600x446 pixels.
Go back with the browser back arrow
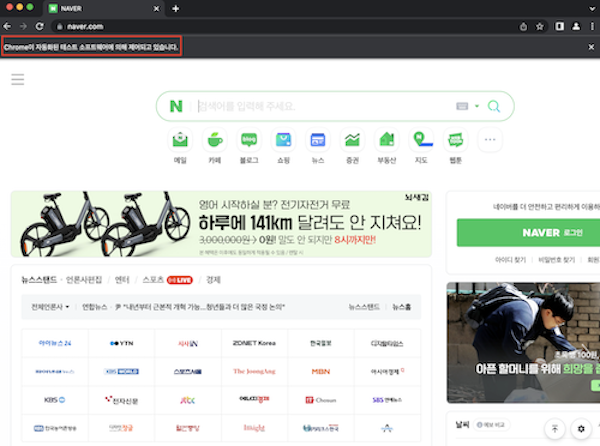pyautogui.click(x=7, y=26)
